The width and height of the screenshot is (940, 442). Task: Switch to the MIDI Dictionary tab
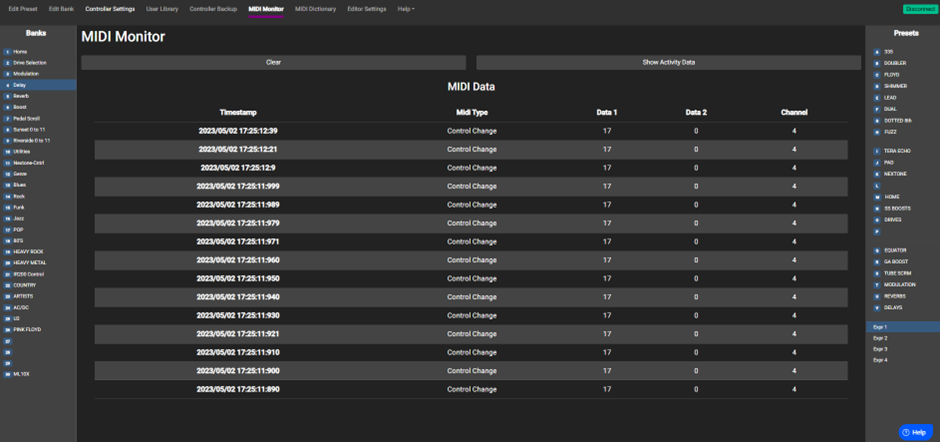[x=315, y=9]
